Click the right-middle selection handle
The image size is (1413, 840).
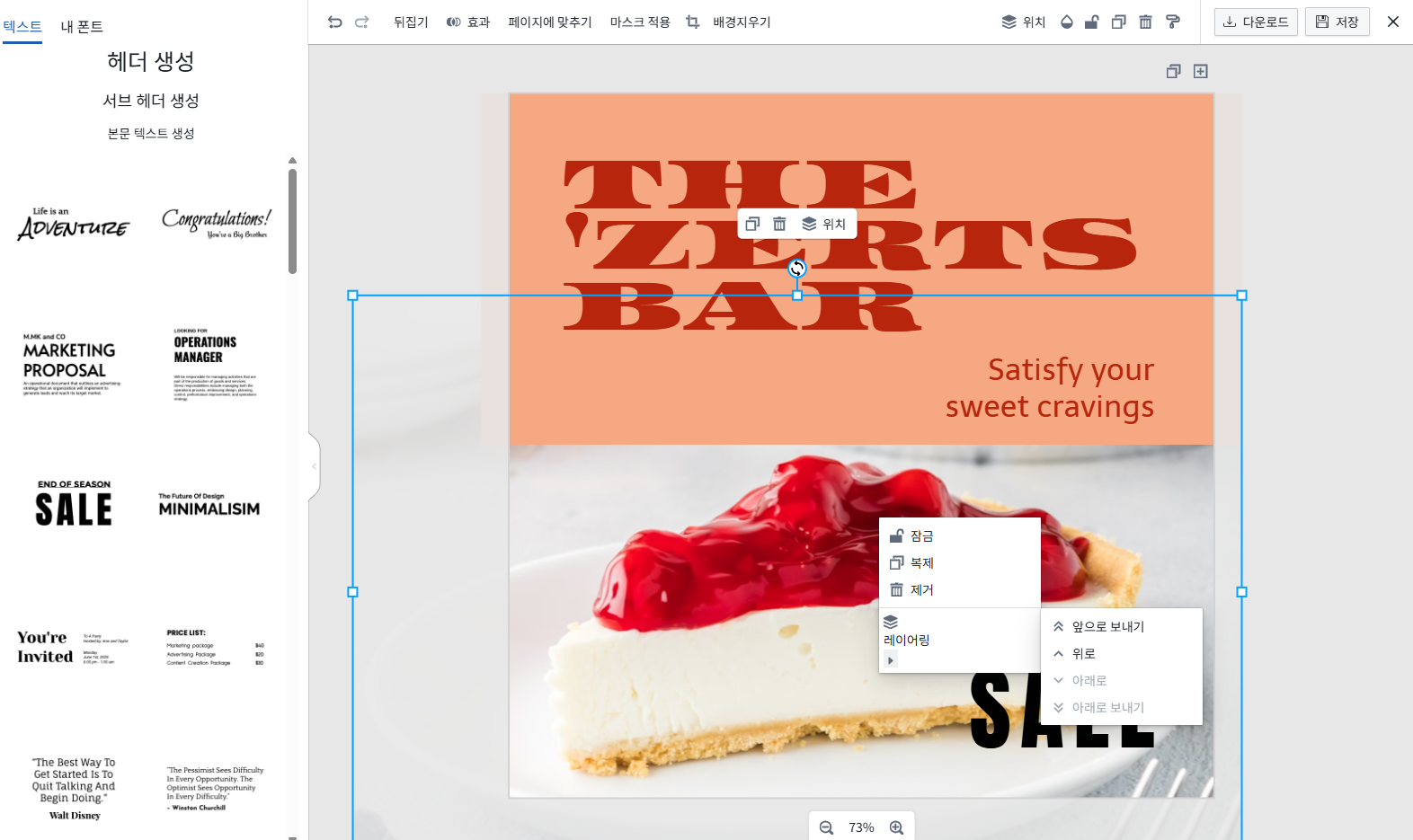tap(1241, 592)
